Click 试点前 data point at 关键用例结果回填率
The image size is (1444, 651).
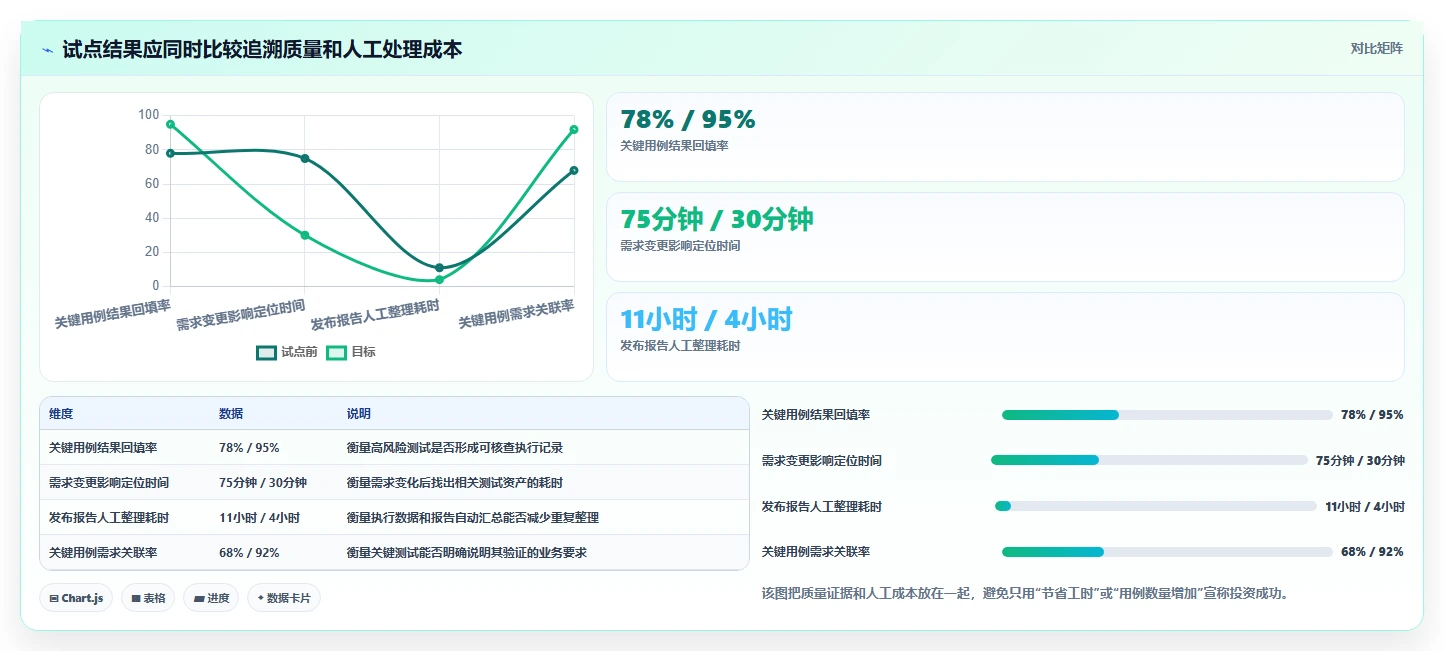tap(170, 153)
